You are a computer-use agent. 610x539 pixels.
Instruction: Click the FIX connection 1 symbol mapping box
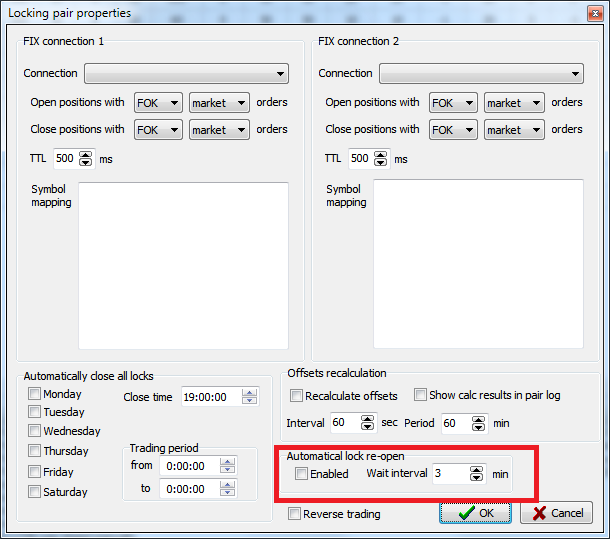(x=184, y=266)
